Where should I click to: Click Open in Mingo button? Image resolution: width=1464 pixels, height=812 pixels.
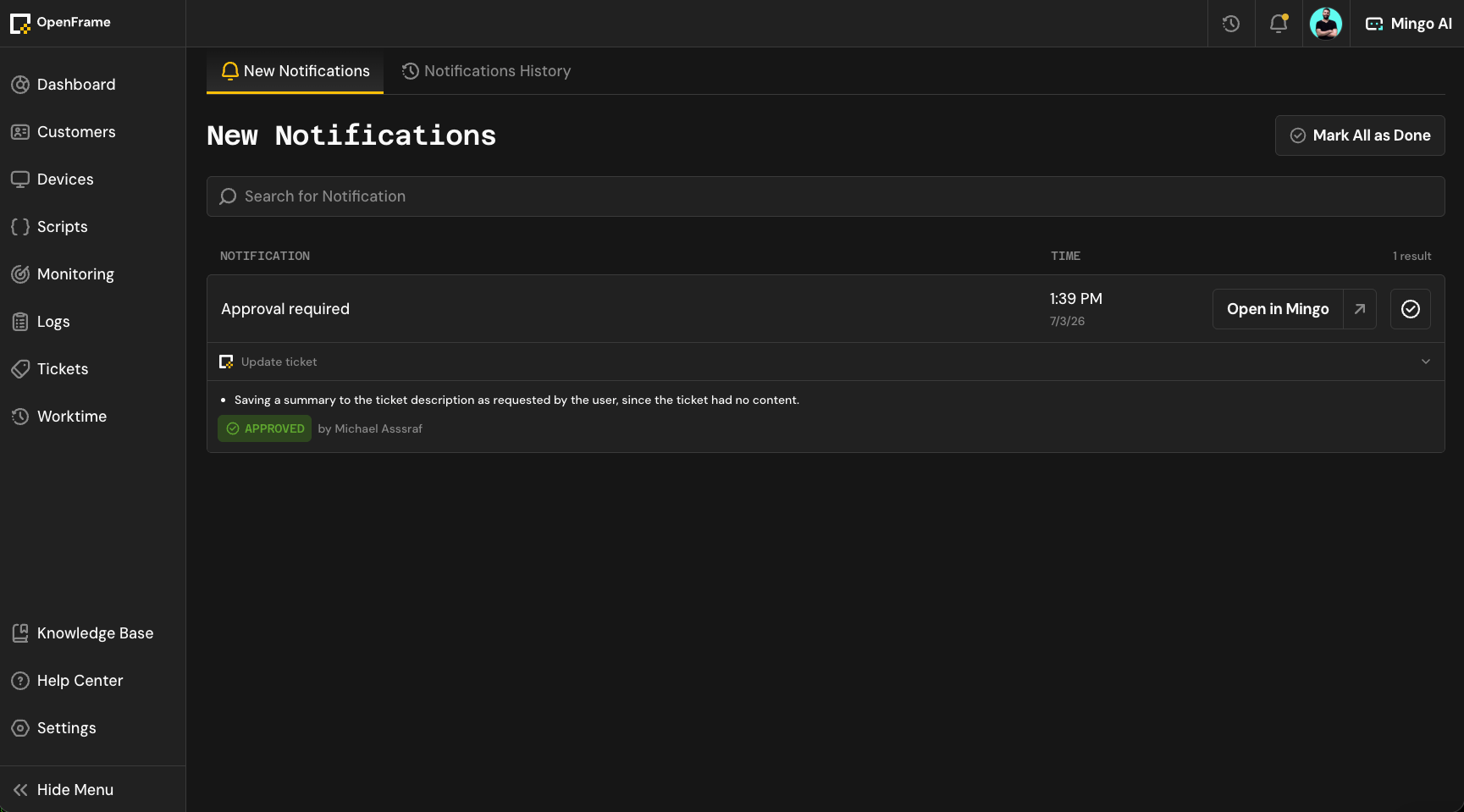click(1278, 309)
